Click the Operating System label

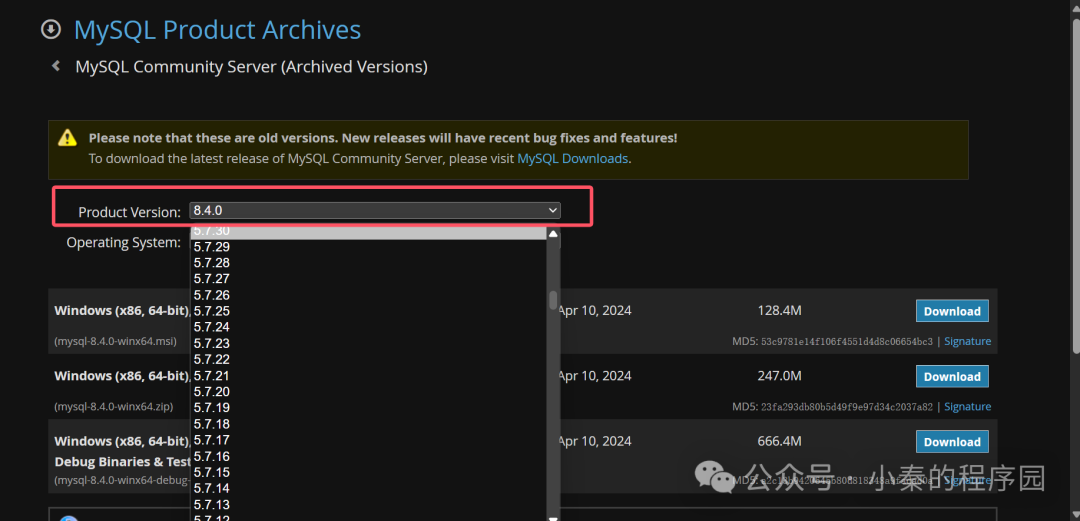[x=124, y=243]
